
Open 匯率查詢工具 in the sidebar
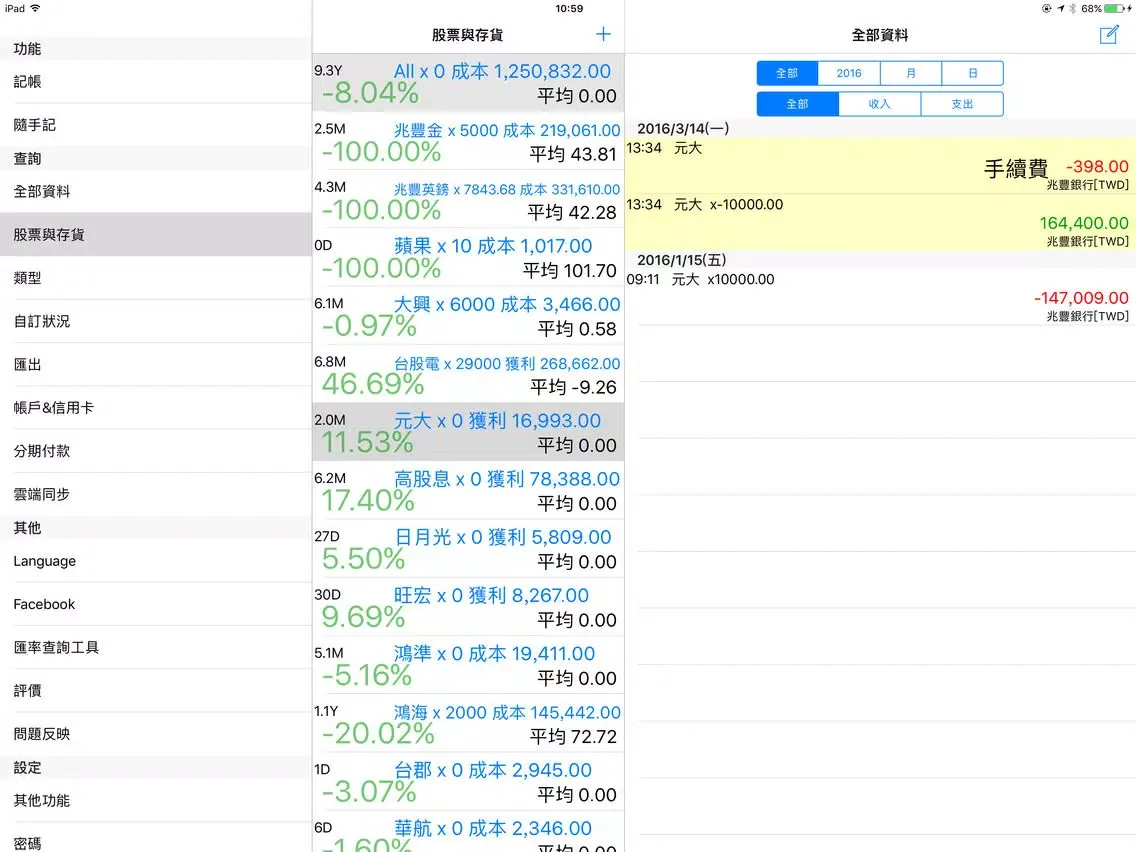[x=156, y=648]
